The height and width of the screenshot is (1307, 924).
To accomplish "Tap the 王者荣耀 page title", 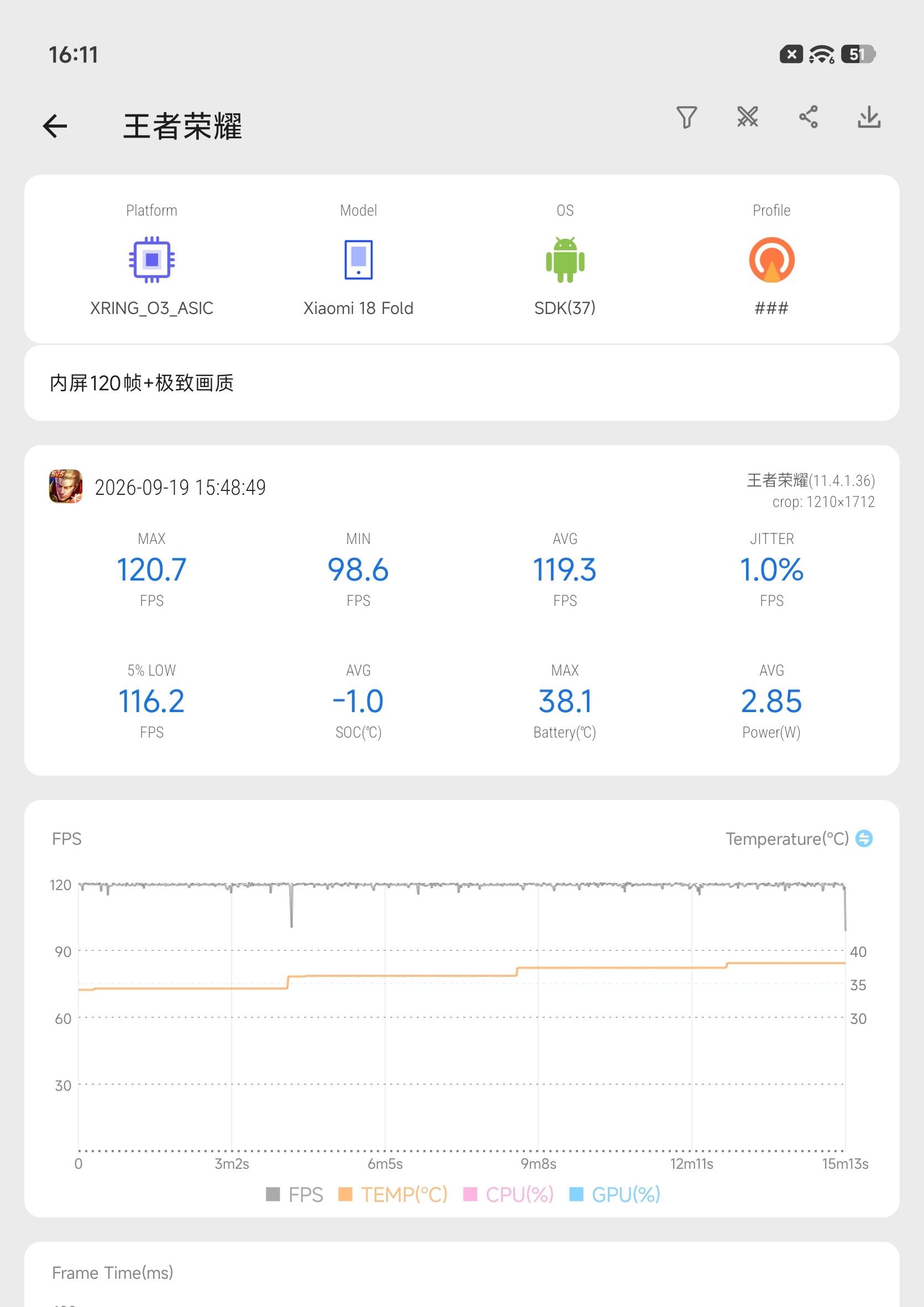I will tap(182, 126).
